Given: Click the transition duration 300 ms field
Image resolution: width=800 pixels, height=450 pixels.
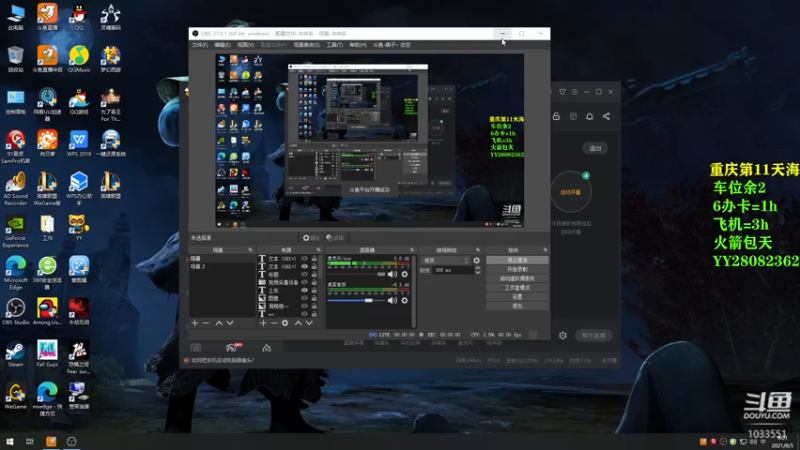Looking at the screenshot, I should click(453, 270).
